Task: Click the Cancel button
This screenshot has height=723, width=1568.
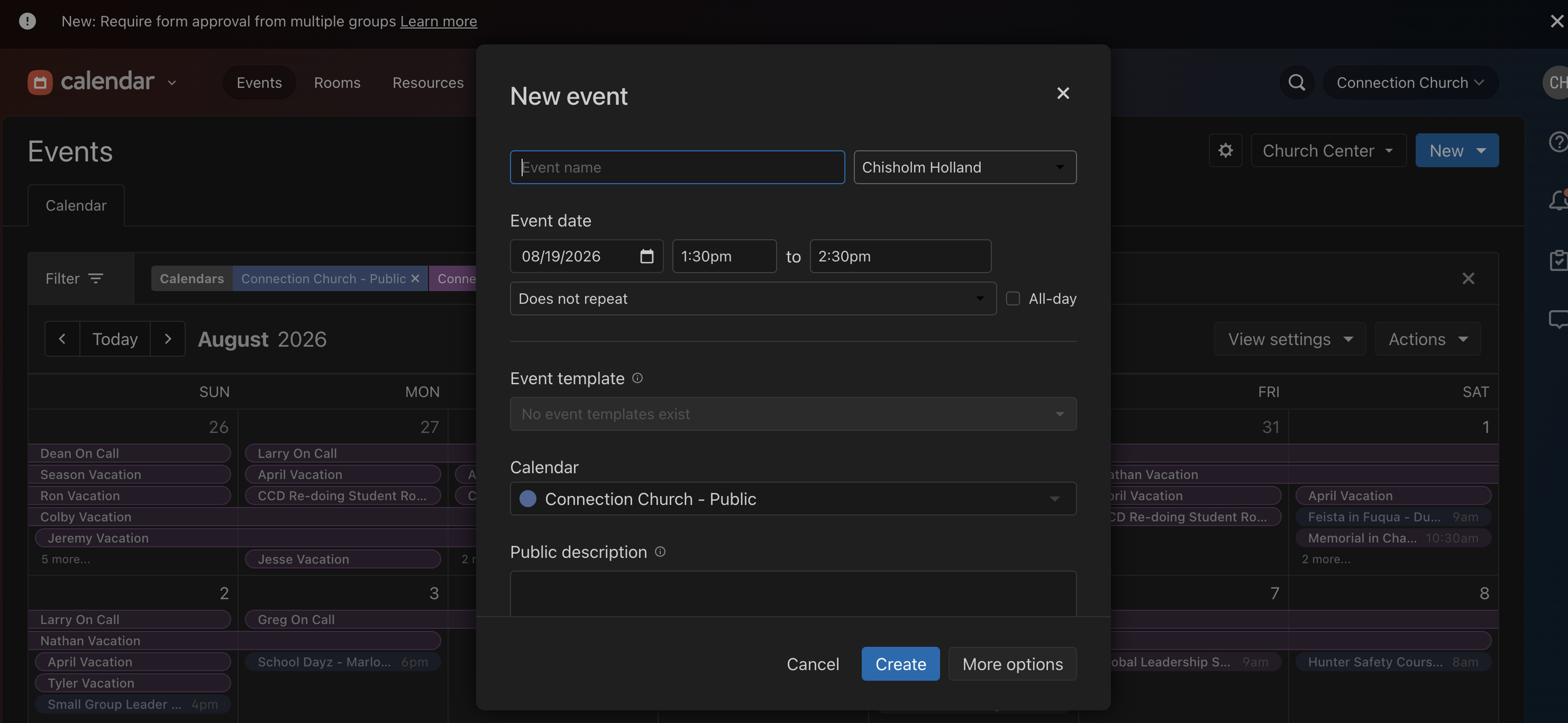Action: point(813,664)
